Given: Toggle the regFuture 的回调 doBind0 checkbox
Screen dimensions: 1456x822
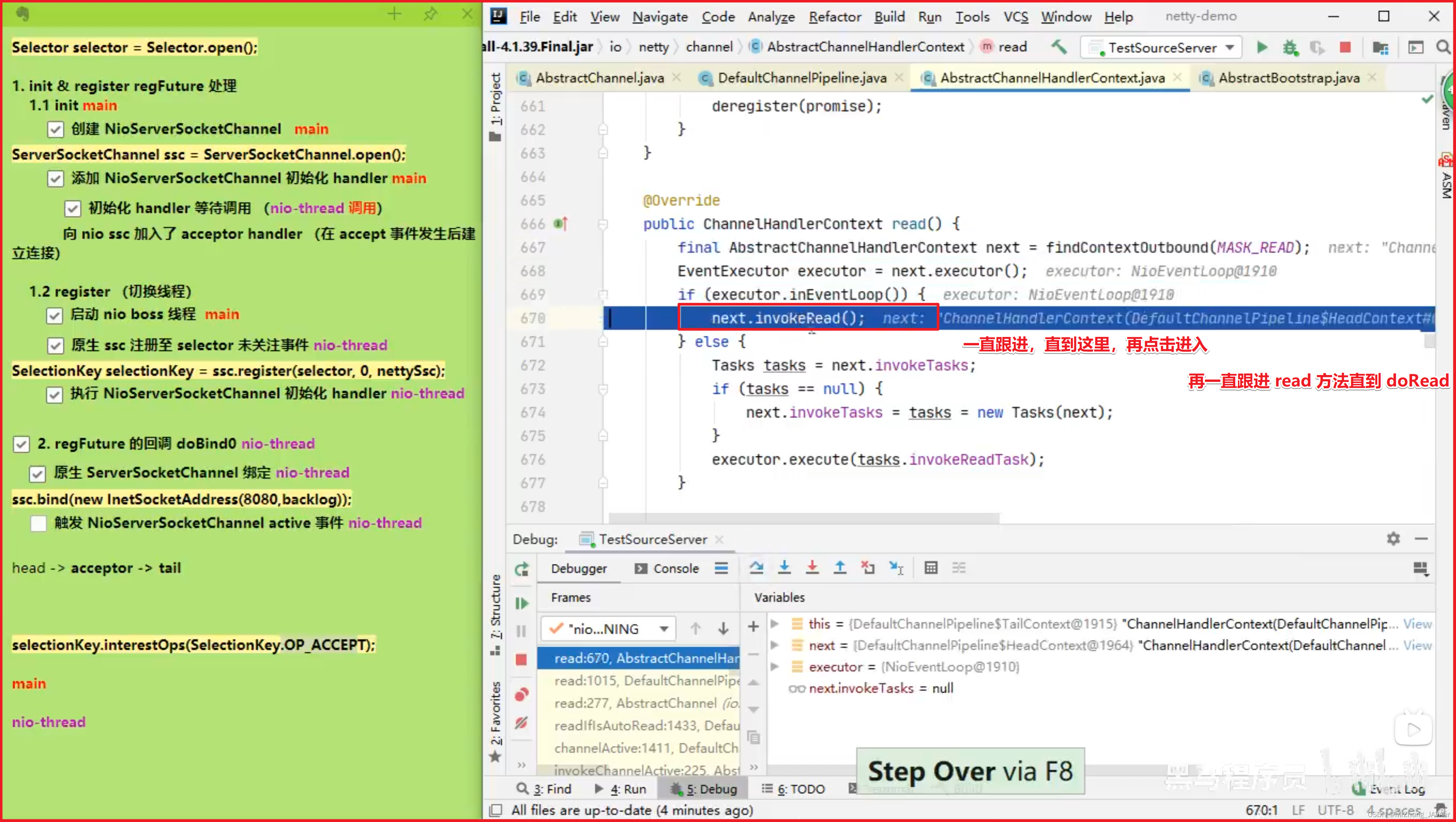Looking at the screenshot, I should 21,444.
